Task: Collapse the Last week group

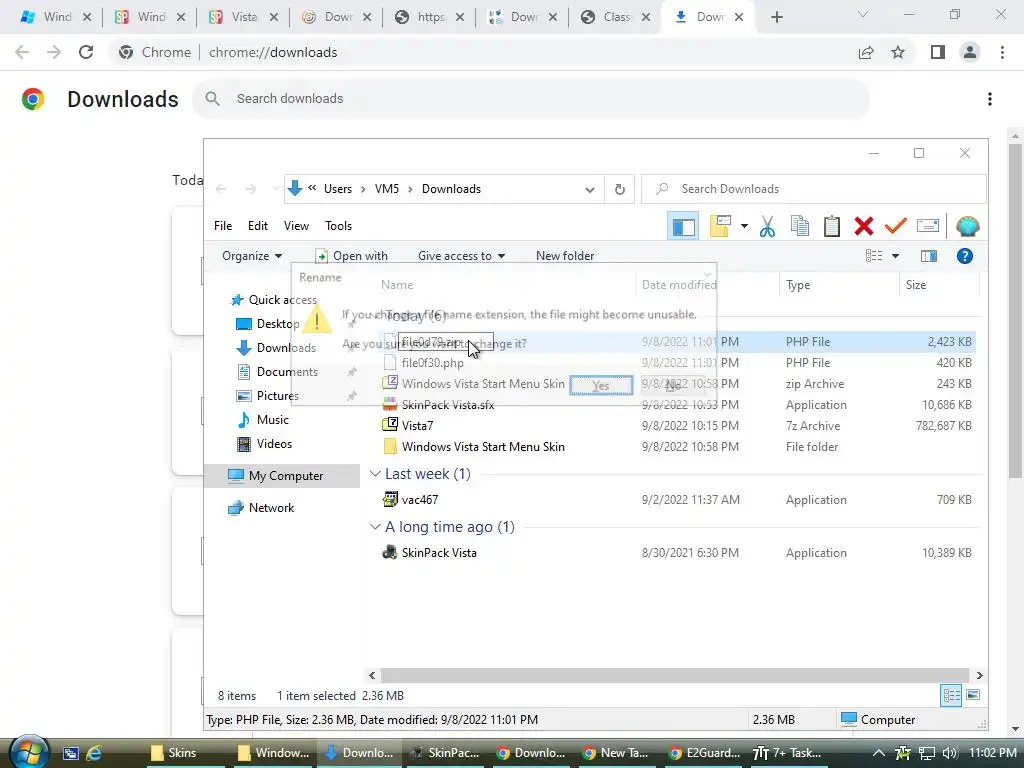Action: (375, 474)
